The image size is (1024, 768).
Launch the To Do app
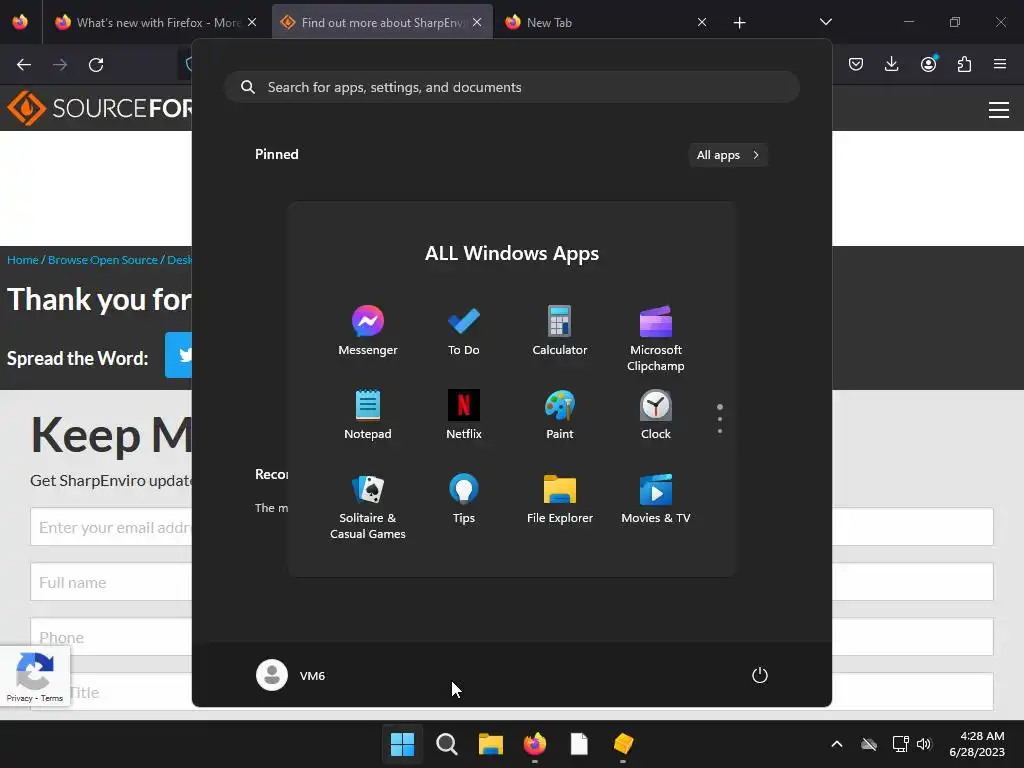point(464,330)
